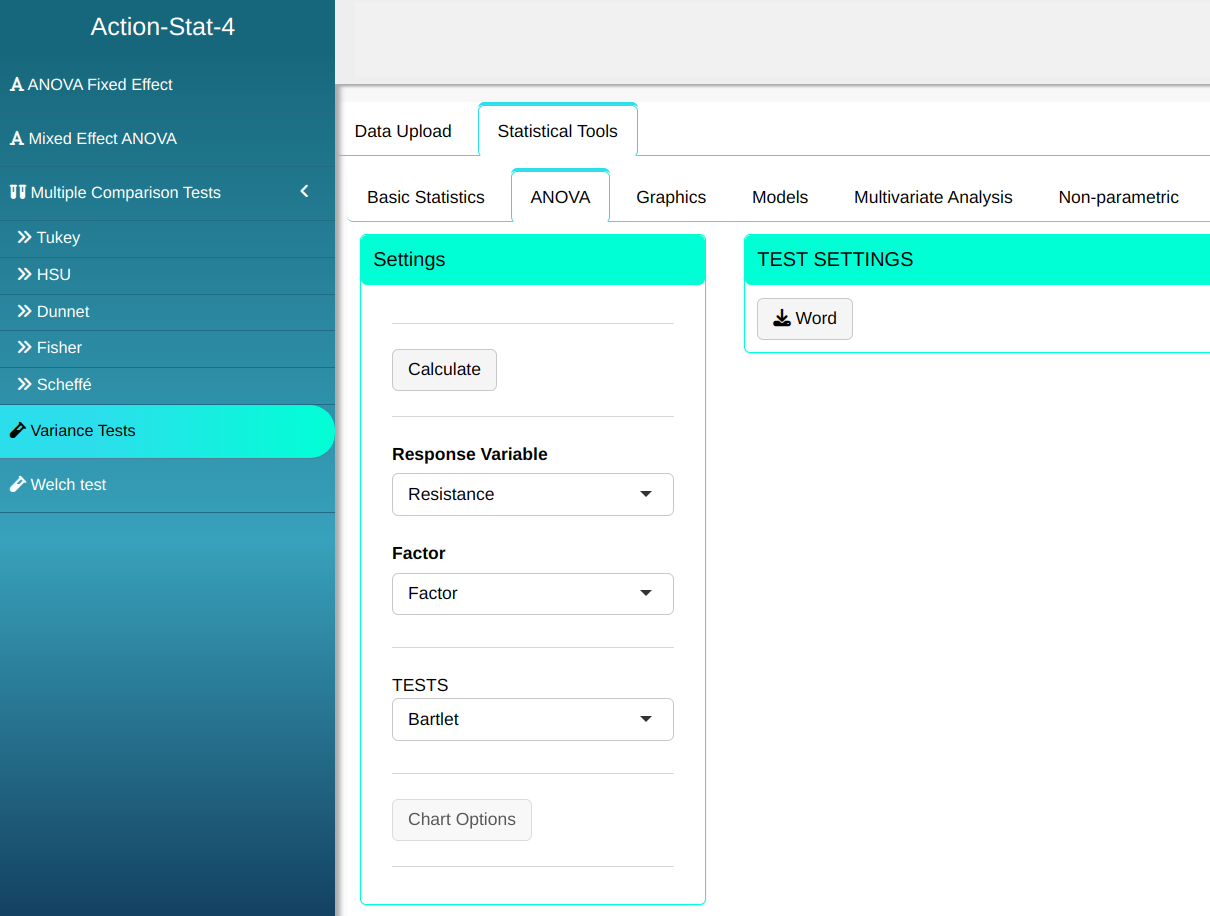Screen dimensions: 1210x916
Task: Switch to the Data Upload tab
Action: (x=403, y=131)
